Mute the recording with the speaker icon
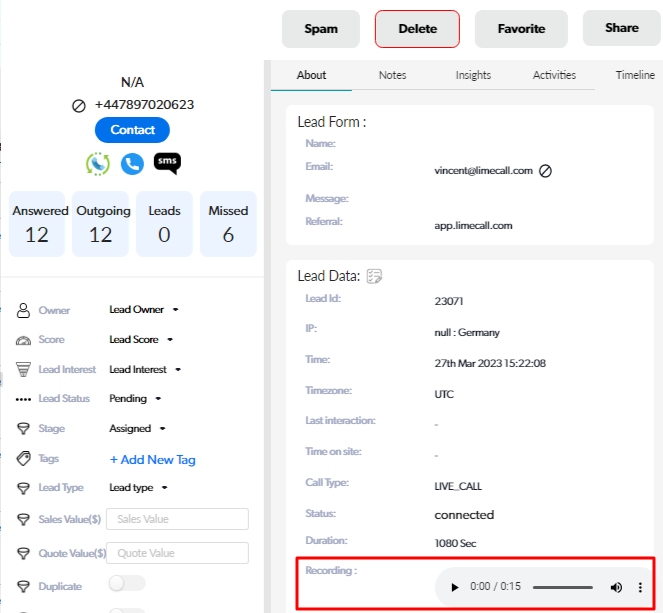The width and height of the screenshot is (663, 613). [616, 587]
